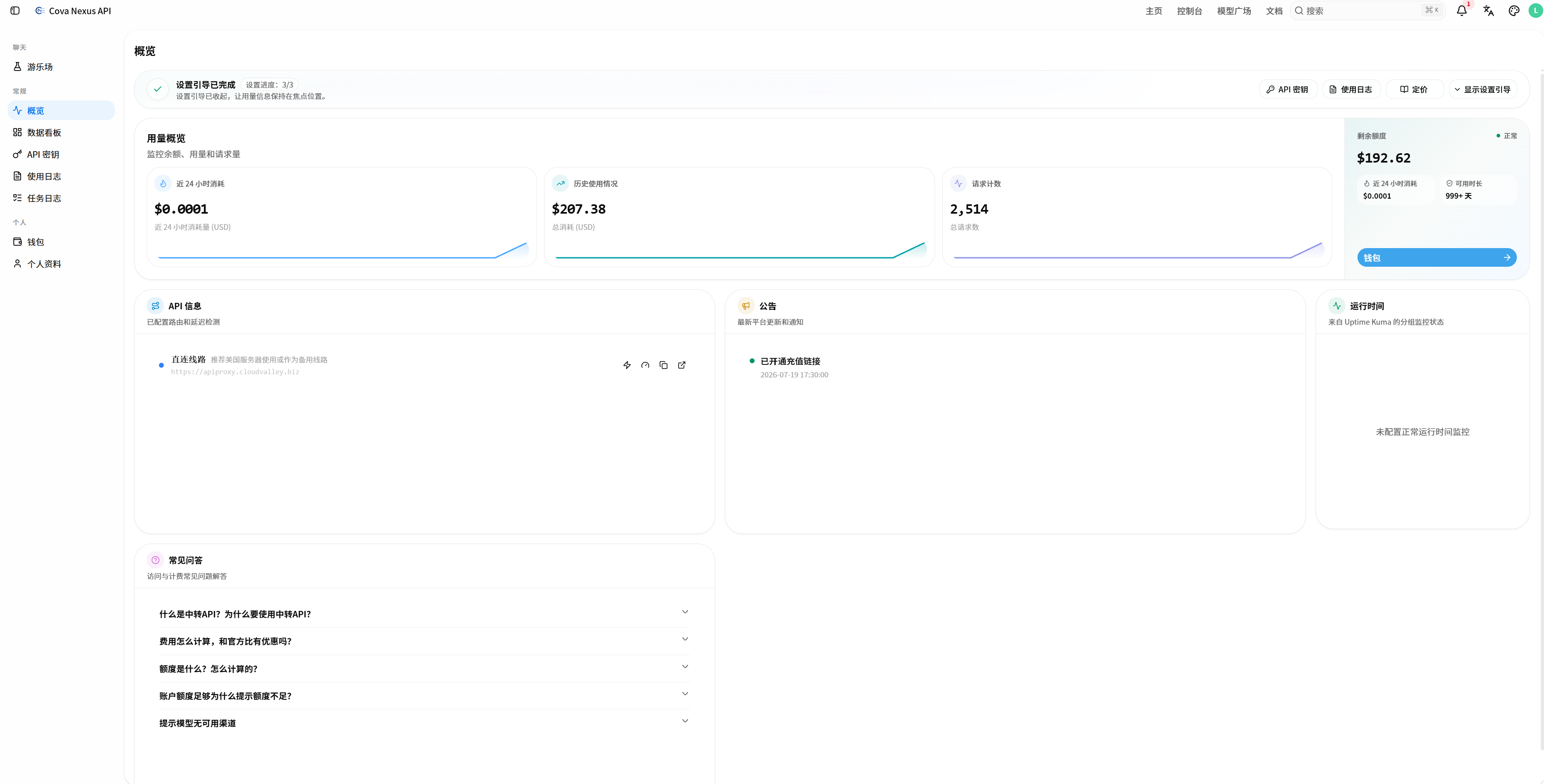This screenshot has height=784, width=1544.
Task: Open 数据看板 in the sidebar
Action: coord(61,133)
